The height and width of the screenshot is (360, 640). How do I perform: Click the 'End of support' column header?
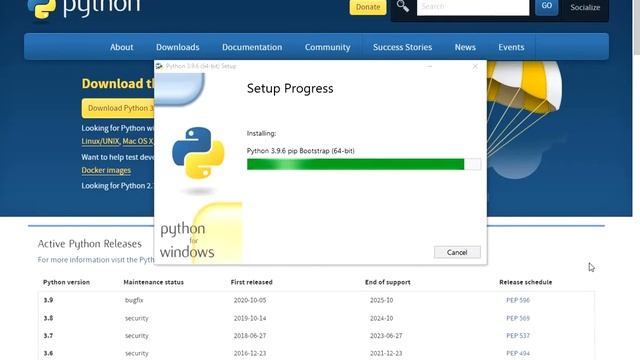coord(387,282)
